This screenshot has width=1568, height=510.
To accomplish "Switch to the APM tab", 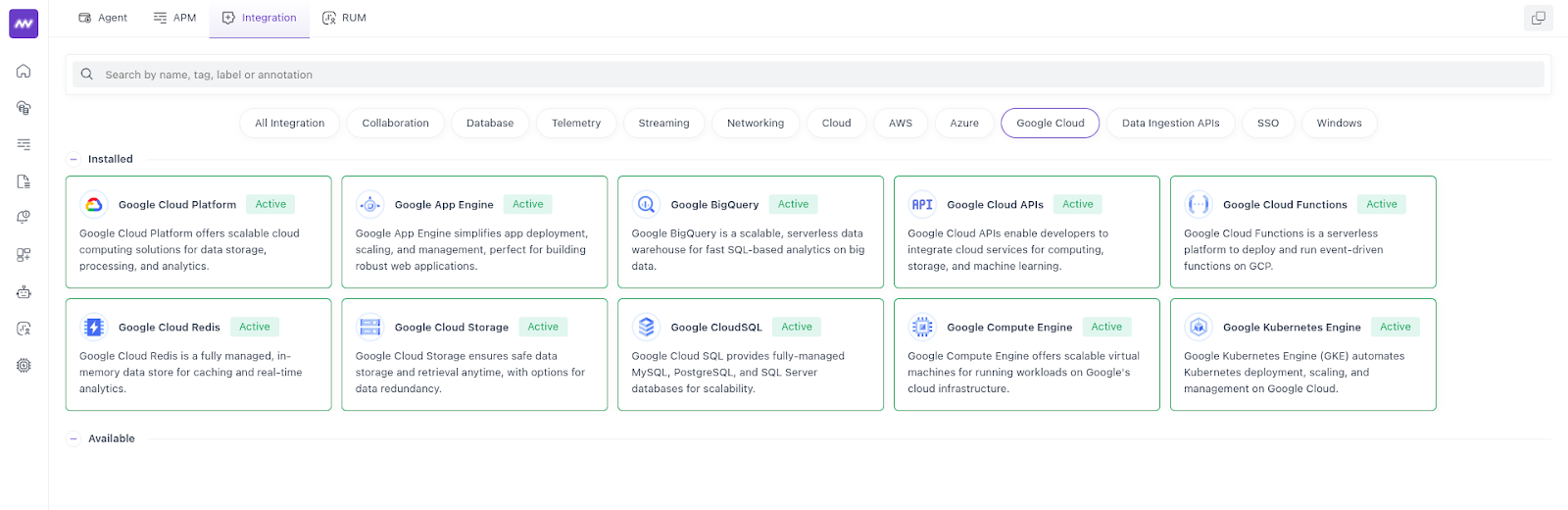I will click(175, 18).
